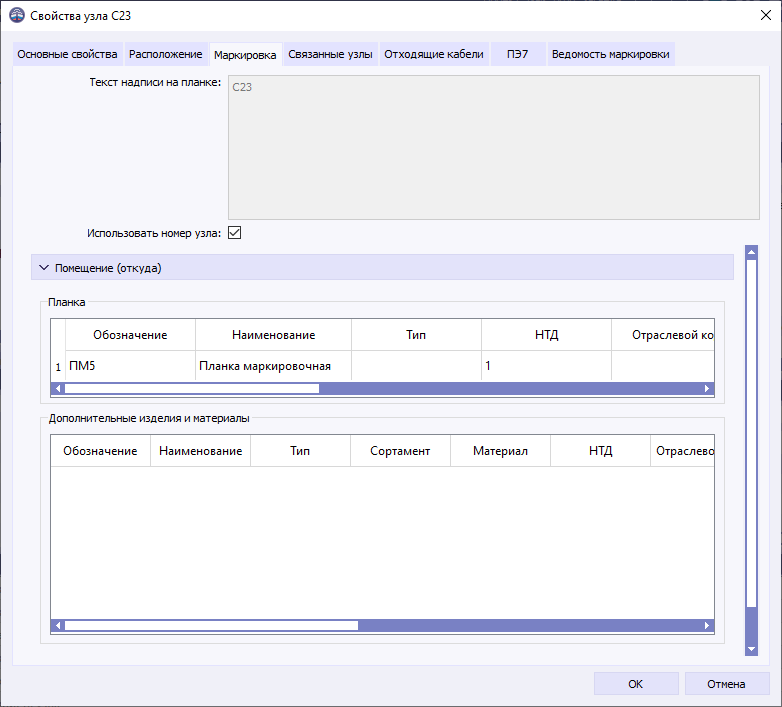Collapse the Помещение (откуда) section

click(382, 268)
